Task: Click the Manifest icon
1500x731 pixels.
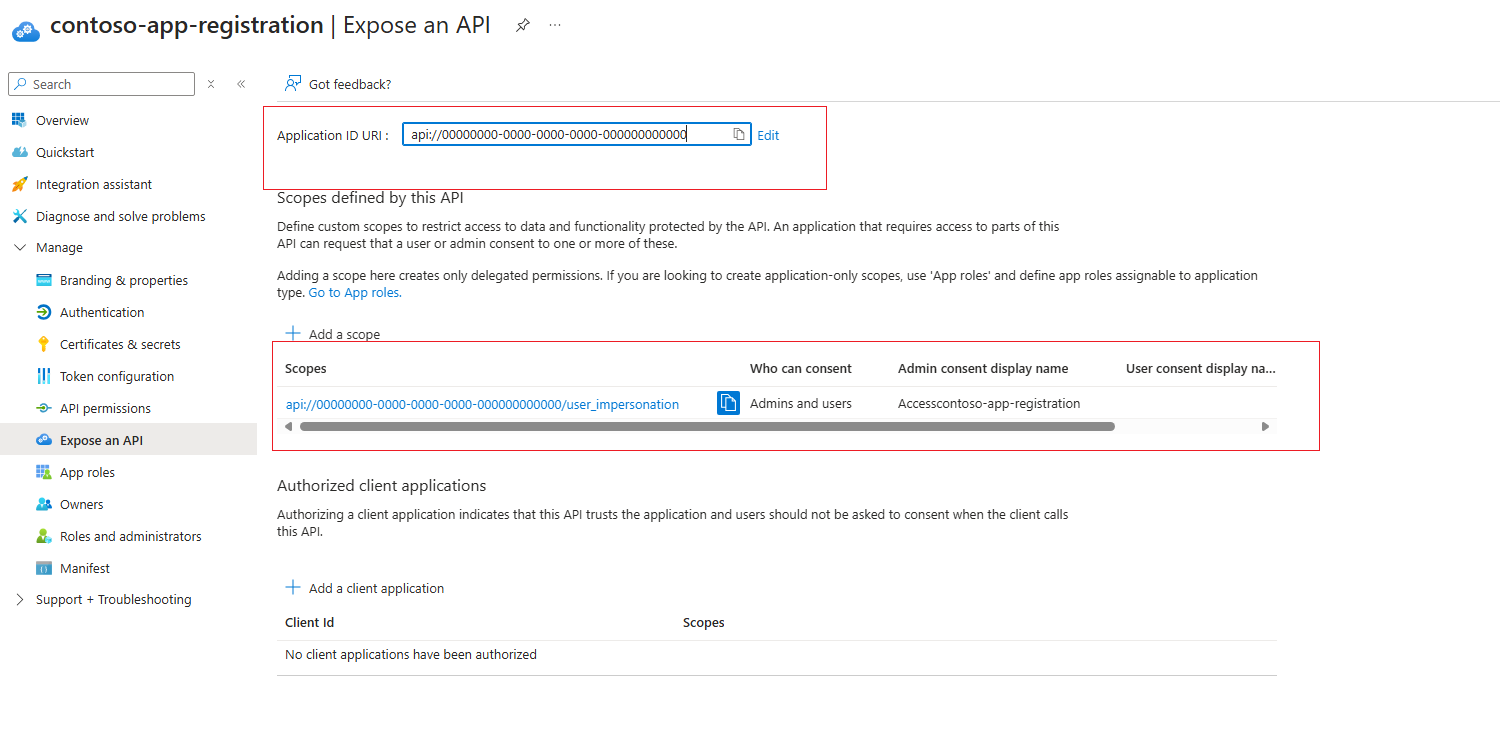Action: (x=43, y=568)
